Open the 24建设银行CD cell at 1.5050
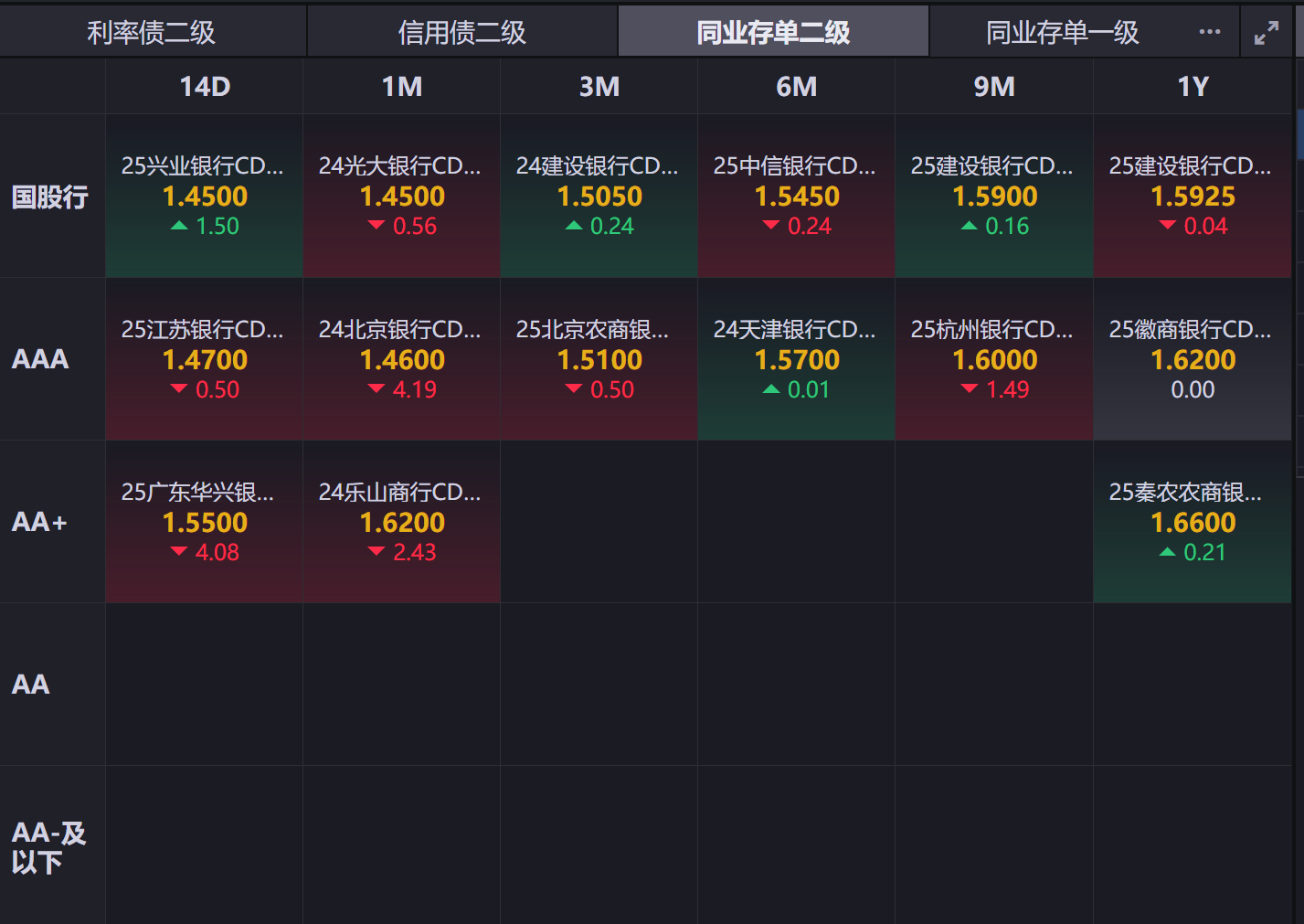This screenshot has height=924, width=1304. coord(599,196)
